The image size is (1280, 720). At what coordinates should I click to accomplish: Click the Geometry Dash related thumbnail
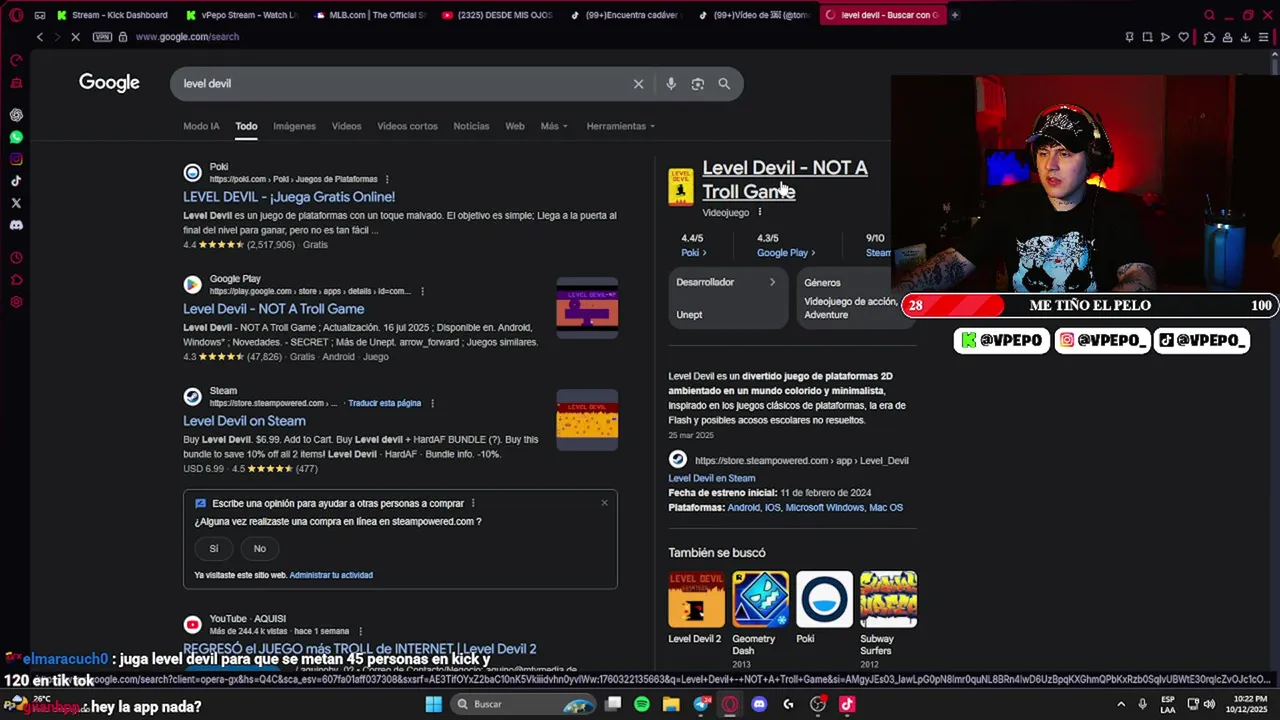point(760,599)
